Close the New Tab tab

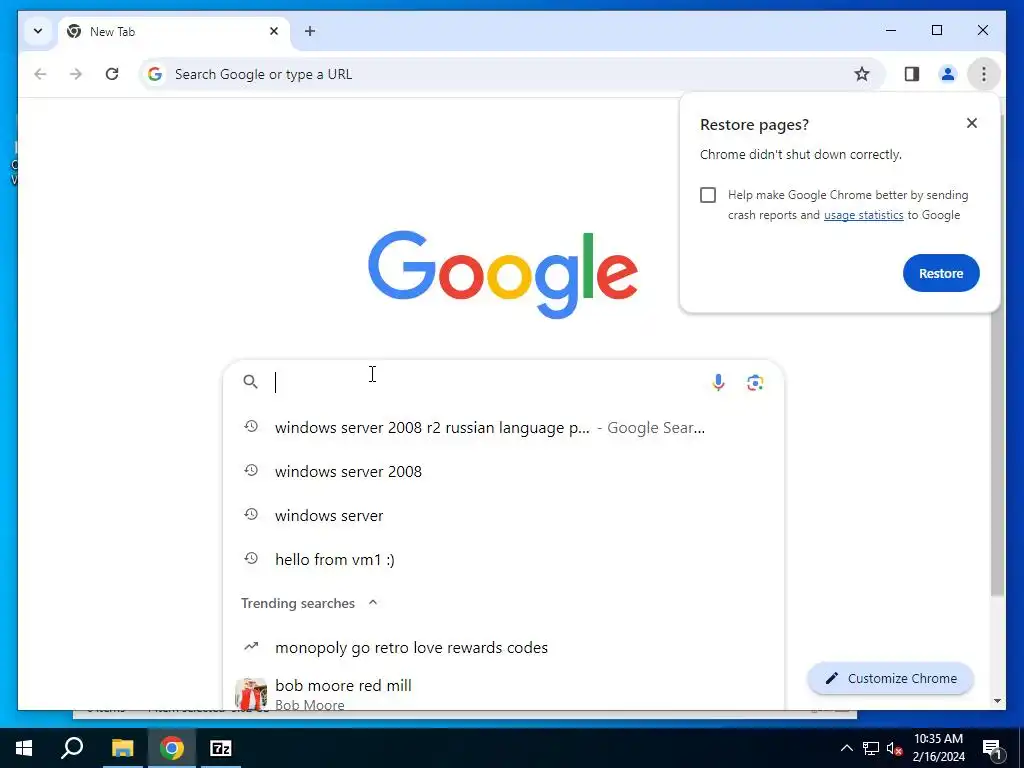point(274,31)
